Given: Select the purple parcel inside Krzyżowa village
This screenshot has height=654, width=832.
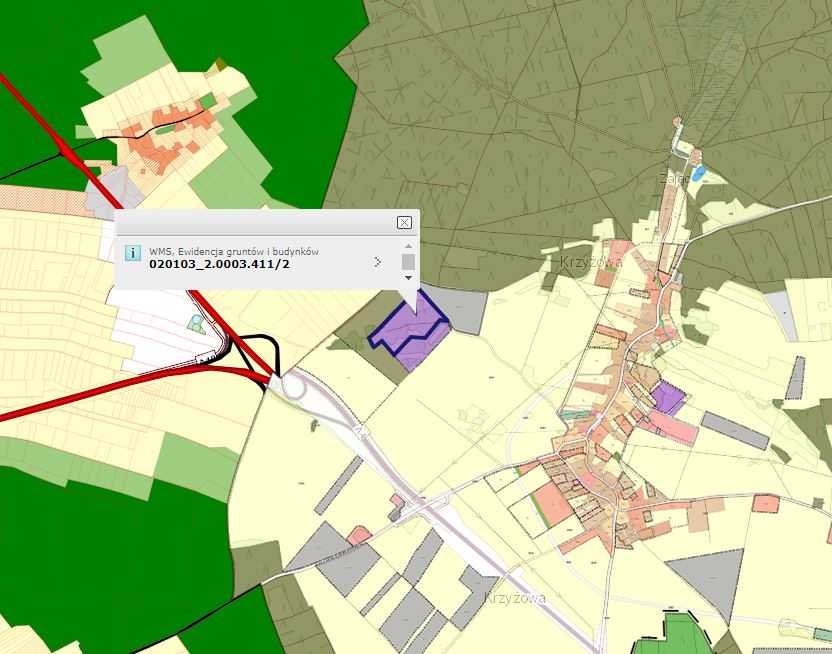Looking at the screenshot, I should point(668,397).
